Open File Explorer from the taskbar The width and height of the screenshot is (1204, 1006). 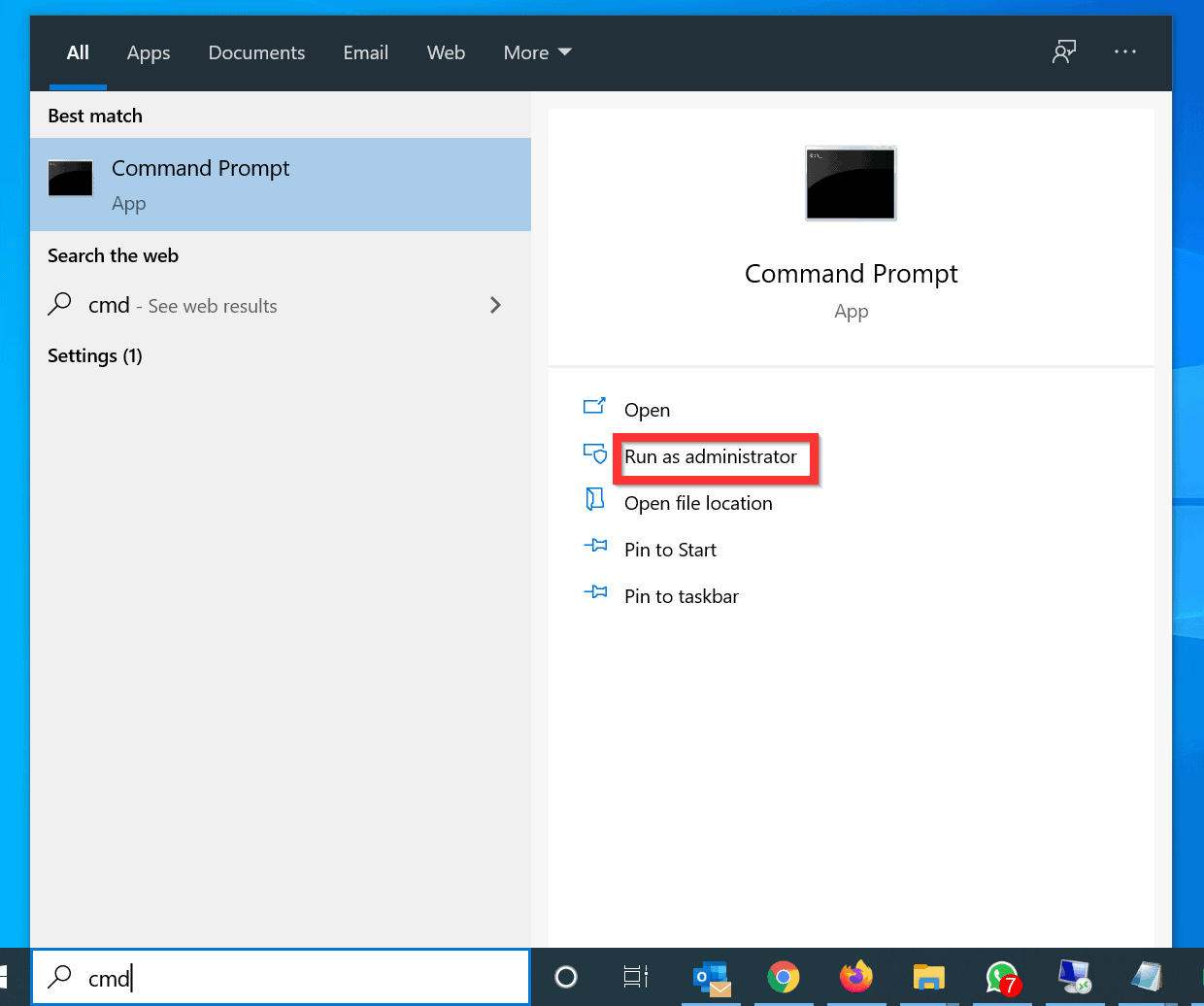[x=929, y=978]
